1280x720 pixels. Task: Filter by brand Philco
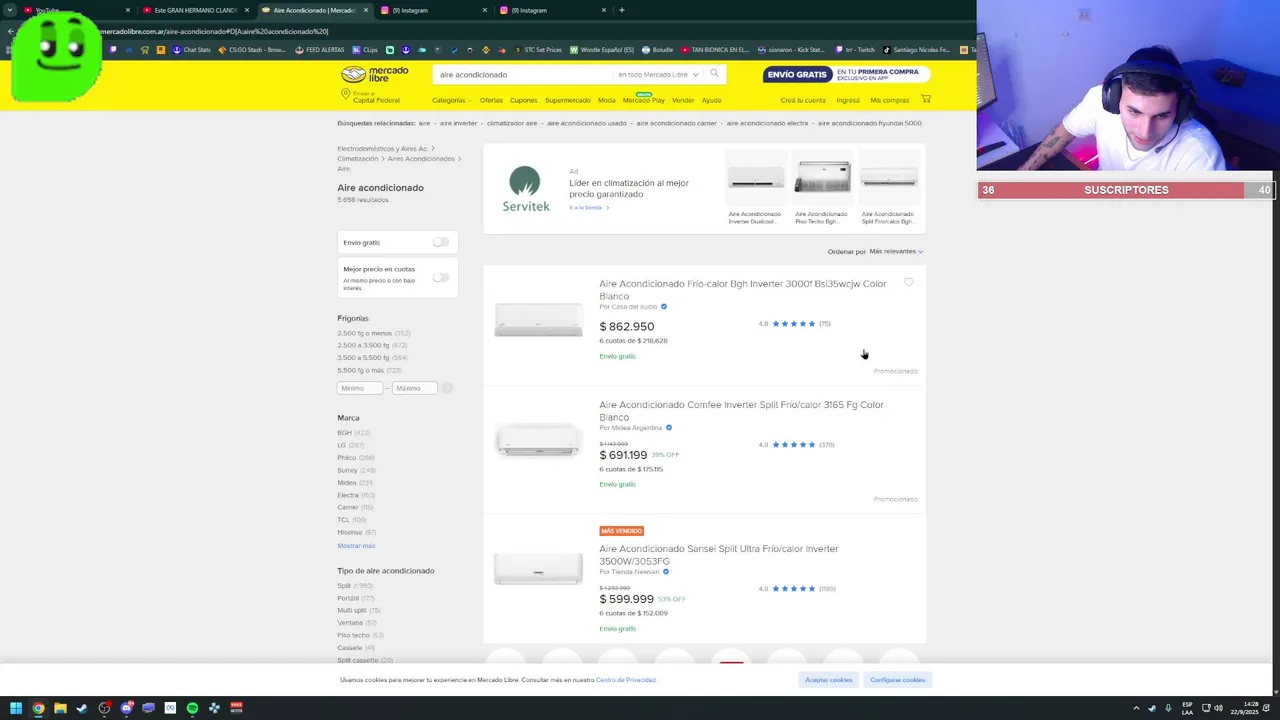[356, 458]
